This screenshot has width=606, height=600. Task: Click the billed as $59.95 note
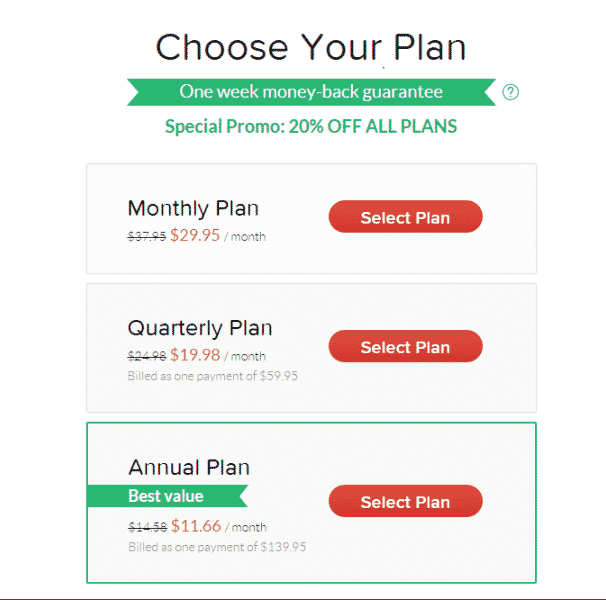coord(212,376)
